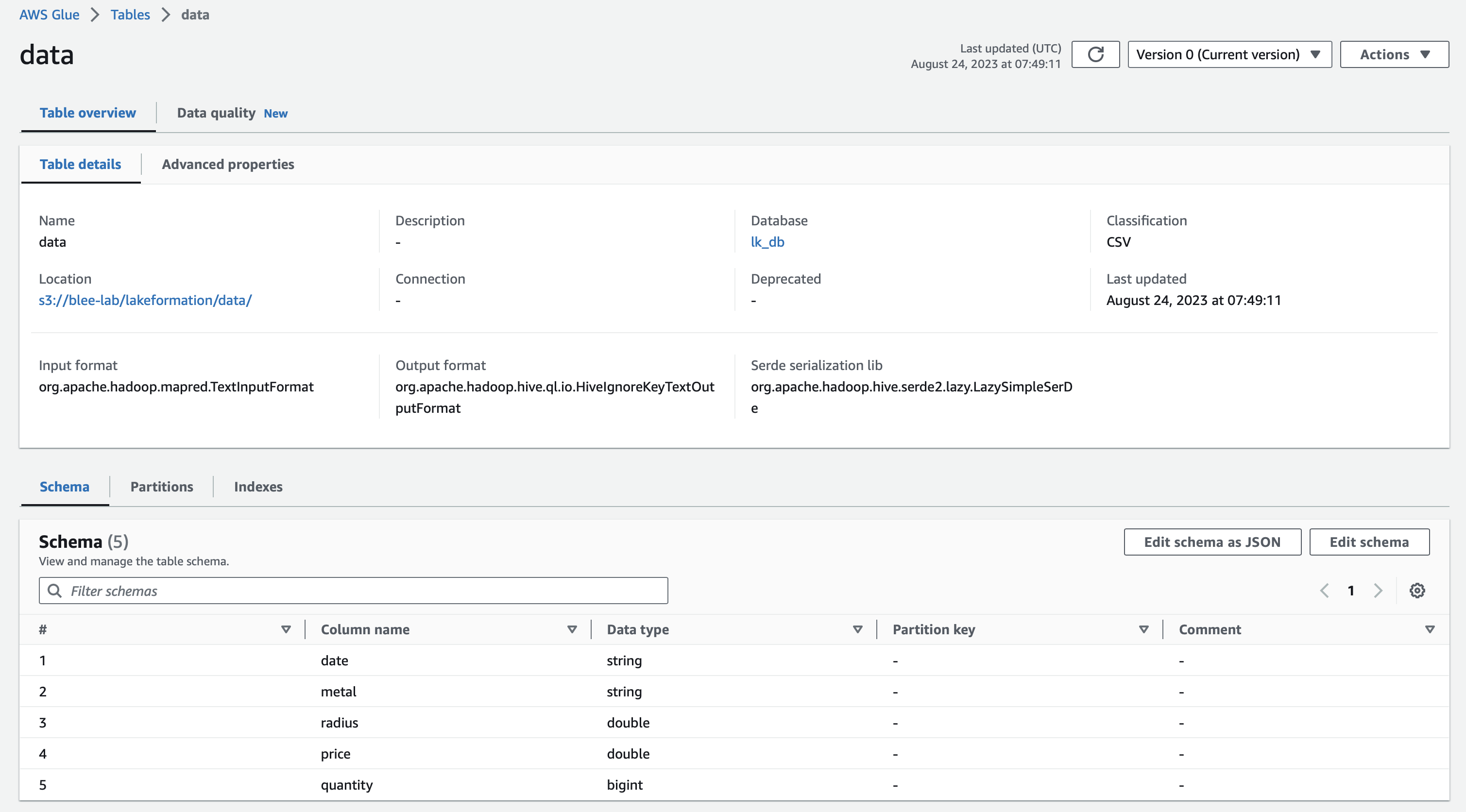Click the Data type header
The width and height of the screenshot is (1466, 812).
point(637,629)
